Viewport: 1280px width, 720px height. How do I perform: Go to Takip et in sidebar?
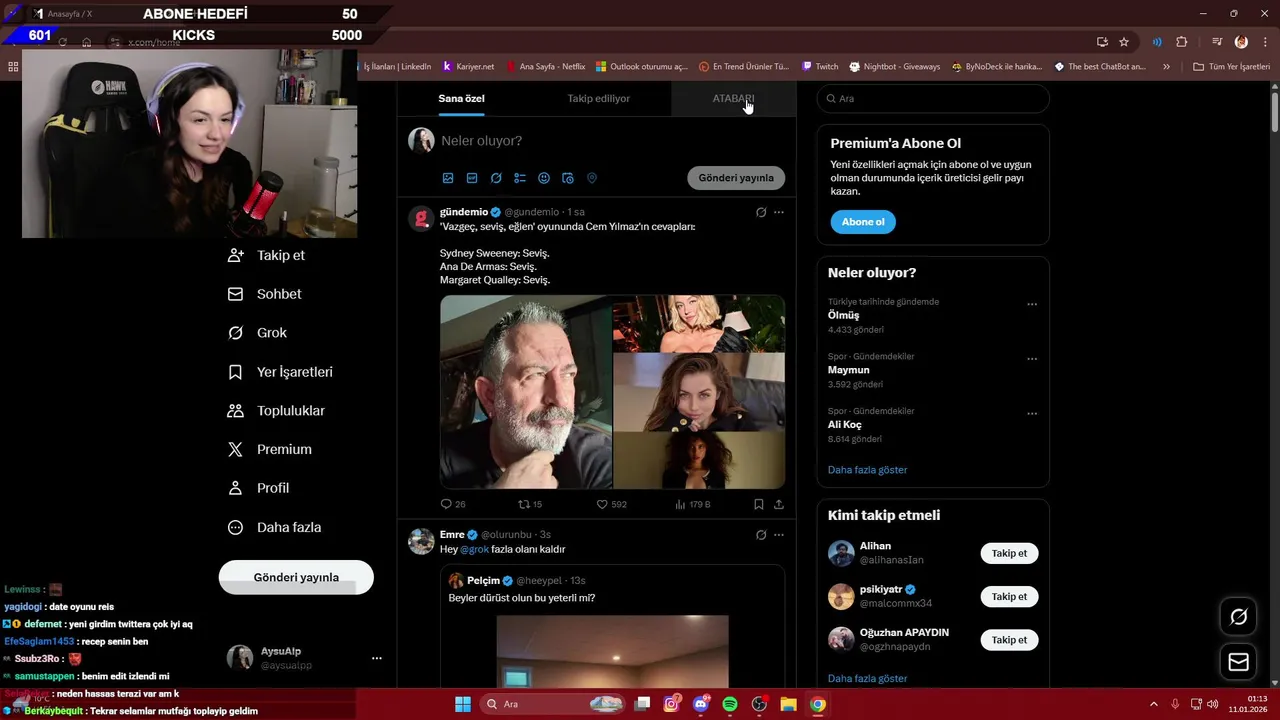(x=266, y=255)
